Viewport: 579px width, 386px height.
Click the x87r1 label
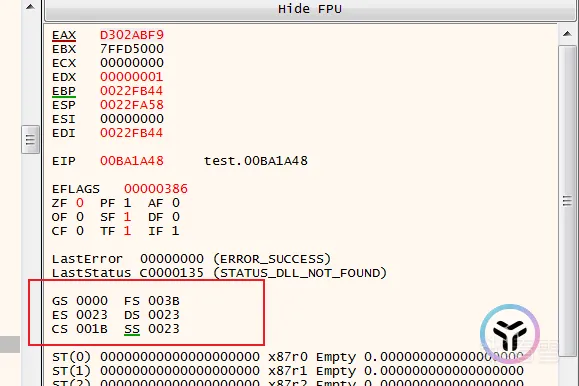coord(288,371)
